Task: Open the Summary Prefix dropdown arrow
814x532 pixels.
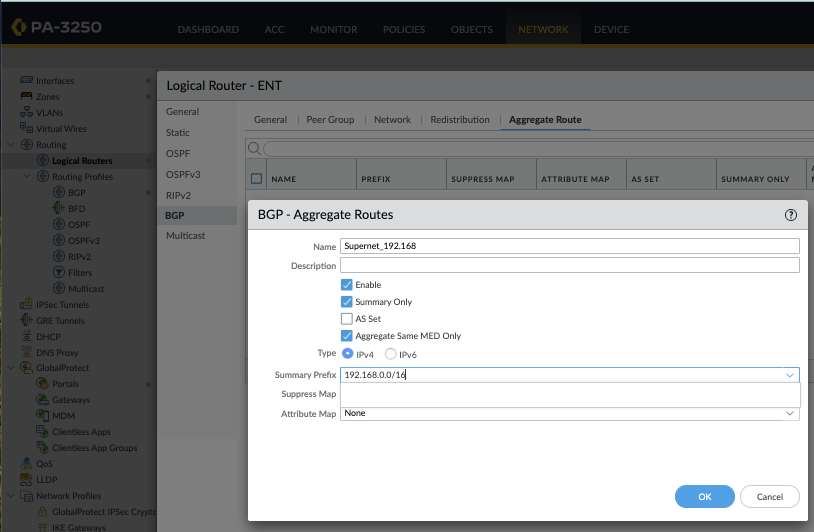Action: [790, 375]
